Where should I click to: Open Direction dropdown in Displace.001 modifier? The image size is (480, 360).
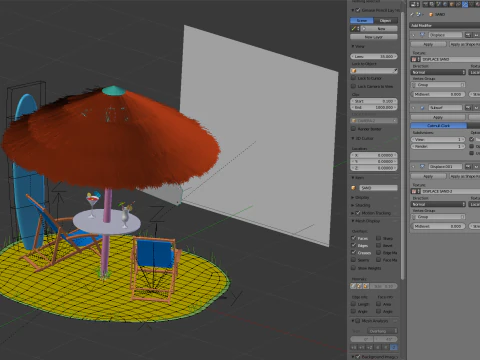point(438,204)
